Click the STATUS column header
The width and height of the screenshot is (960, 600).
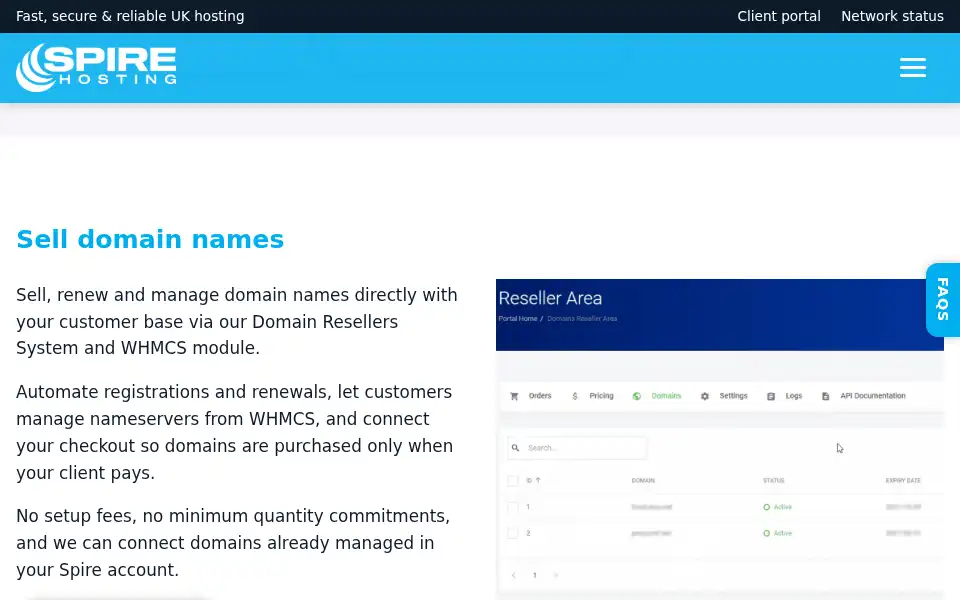pos(773,481)
